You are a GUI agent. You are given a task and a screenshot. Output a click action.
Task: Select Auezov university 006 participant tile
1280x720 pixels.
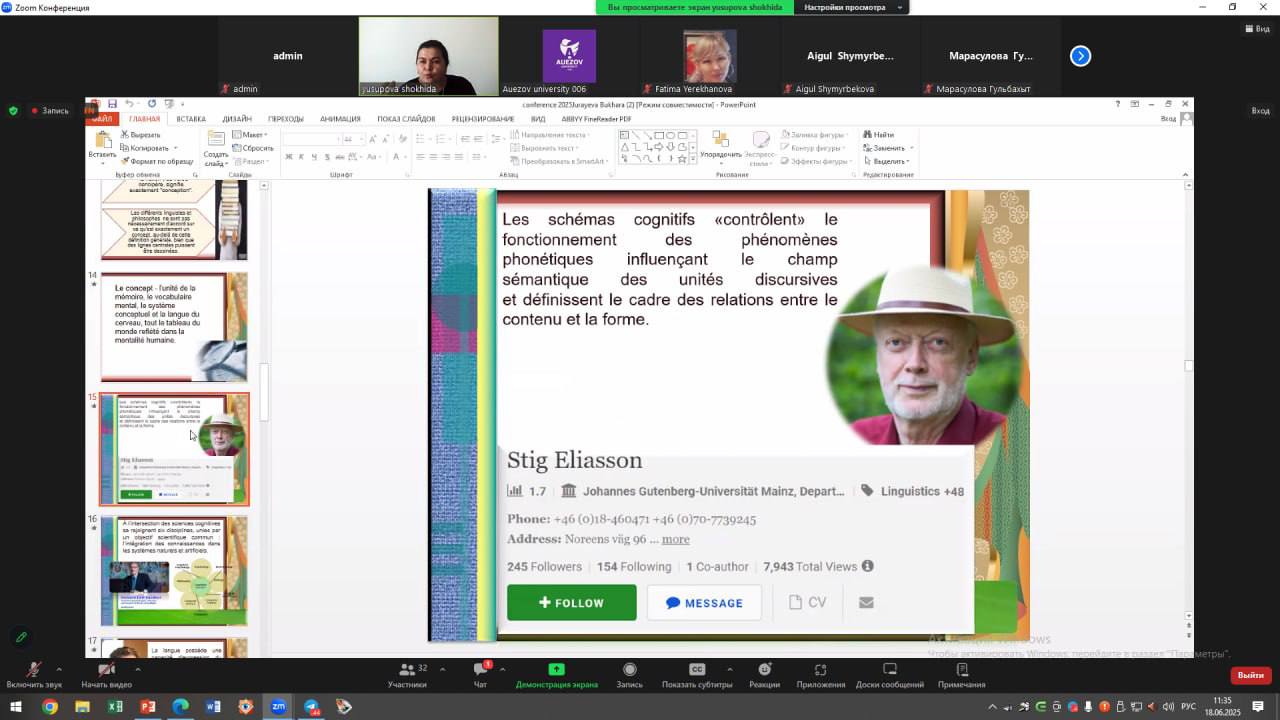(569, 56)
